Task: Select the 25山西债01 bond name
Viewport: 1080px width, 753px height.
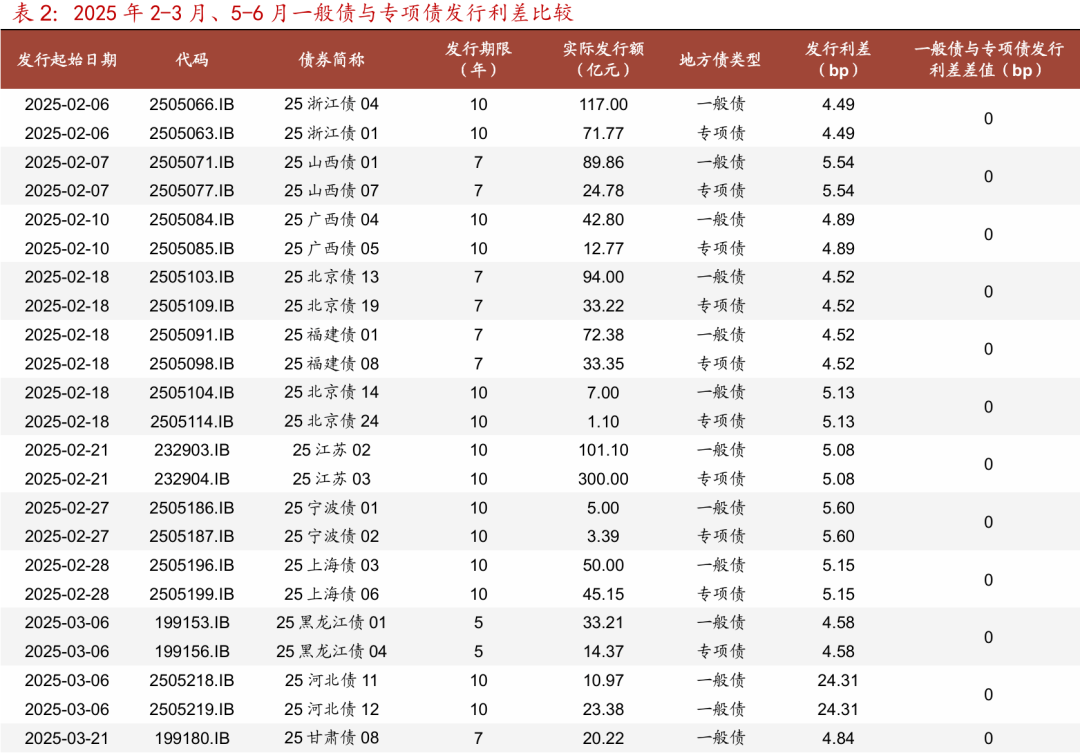Action: coord(320,161)
